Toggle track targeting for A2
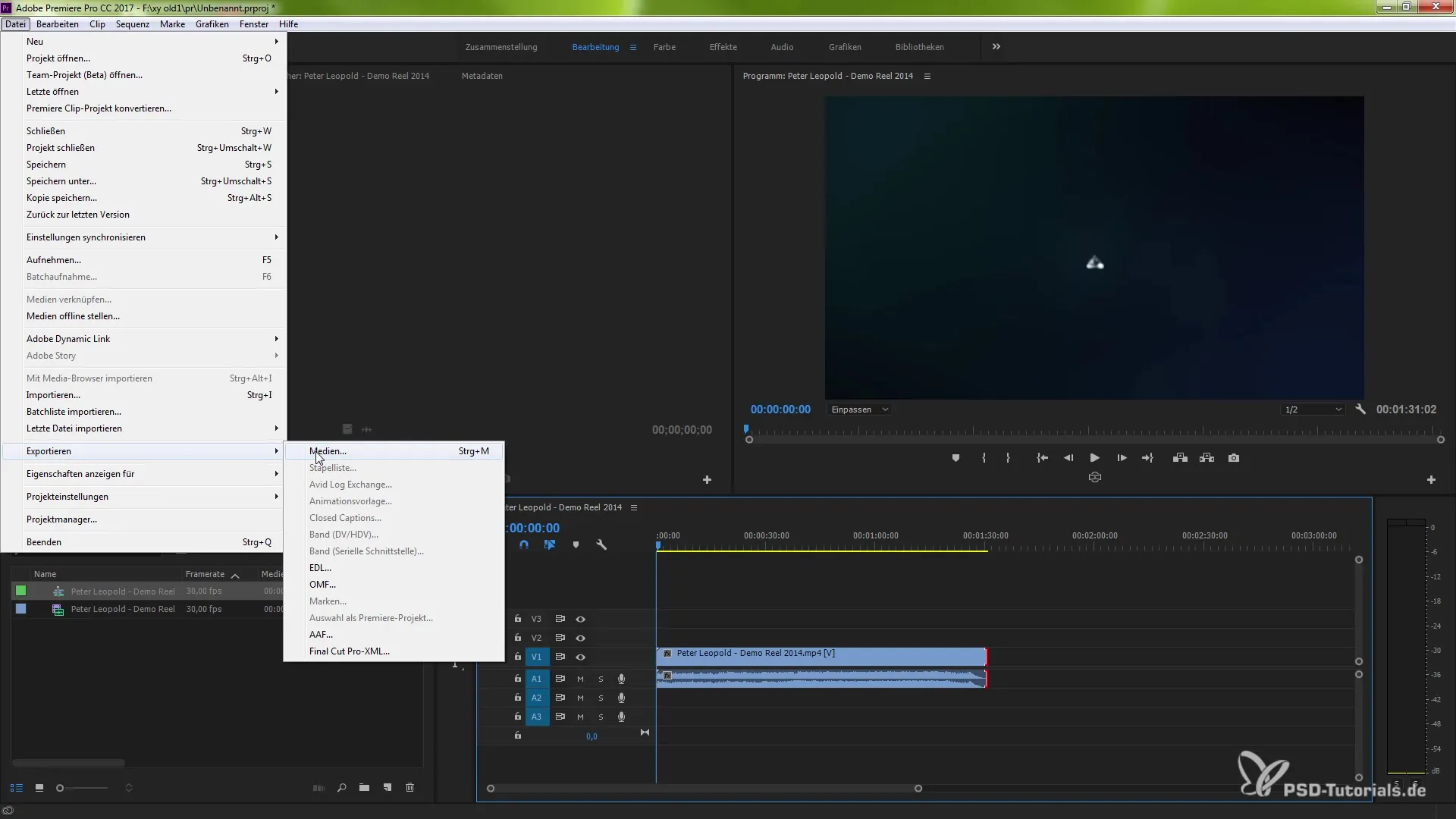Screen dimensions: 1456x819 536,698
